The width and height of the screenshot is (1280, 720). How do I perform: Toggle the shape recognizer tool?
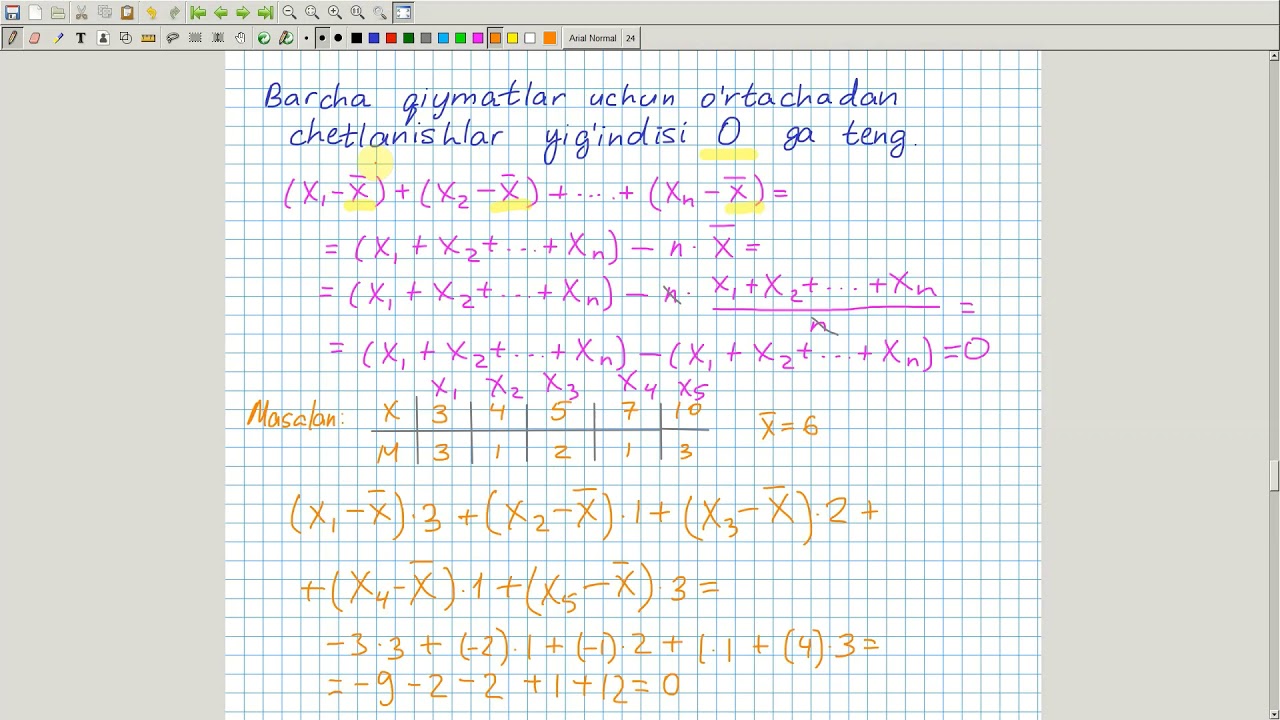click(x=126, y=38)
